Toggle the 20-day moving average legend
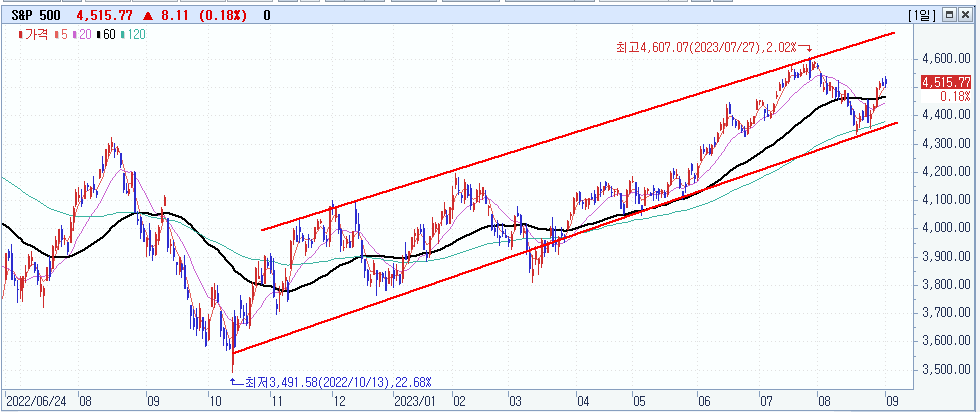Viewport: 980px width, 412px height. (83, 35)
